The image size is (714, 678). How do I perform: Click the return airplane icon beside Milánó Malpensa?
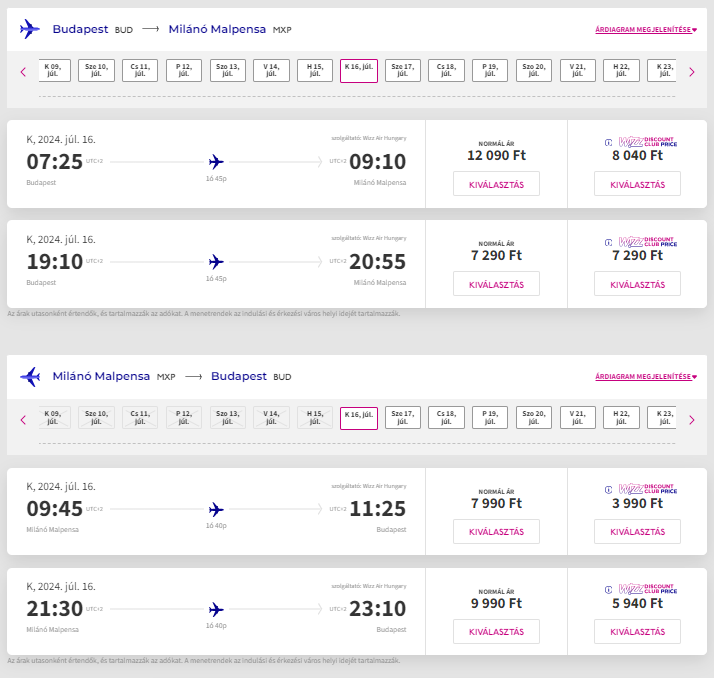(30, 377)
